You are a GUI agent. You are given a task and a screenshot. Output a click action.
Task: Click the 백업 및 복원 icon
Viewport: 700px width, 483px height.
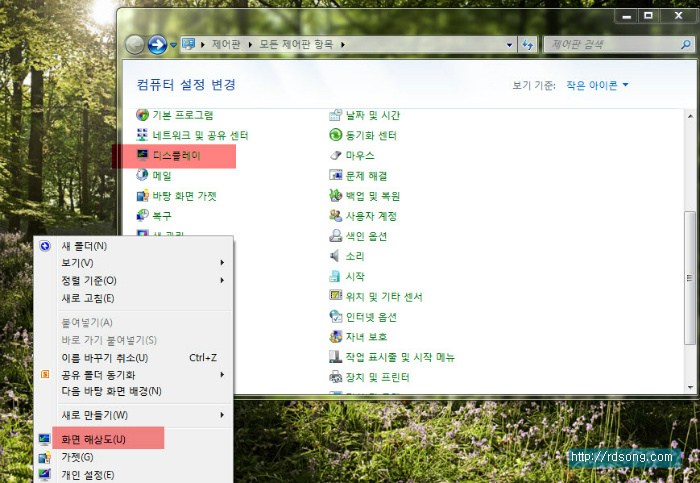336,196
